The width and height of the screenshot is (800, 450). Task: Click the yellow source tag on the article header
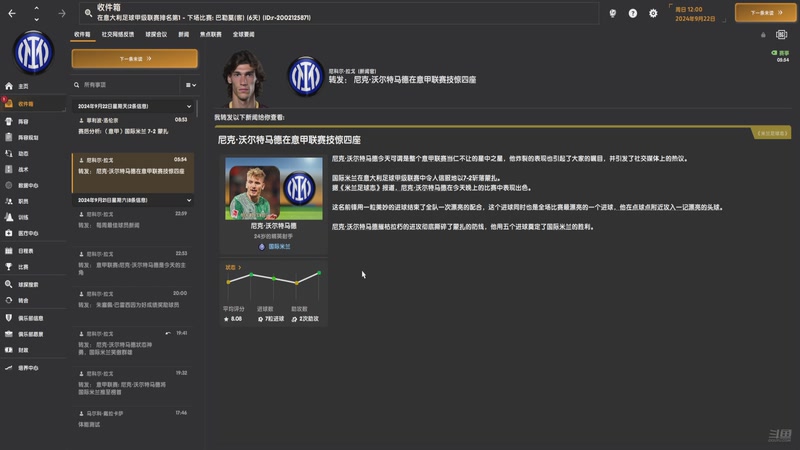pyautogui.click(x=772, y=133)
